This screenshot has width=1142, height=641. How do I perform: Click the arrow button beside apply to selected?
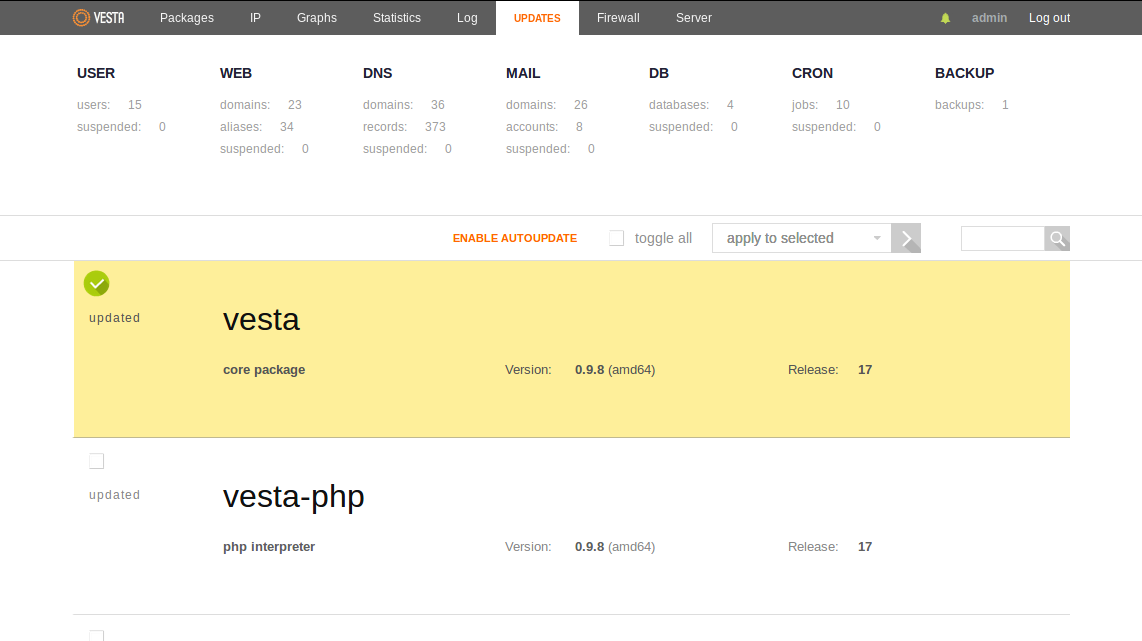point(906,238)
